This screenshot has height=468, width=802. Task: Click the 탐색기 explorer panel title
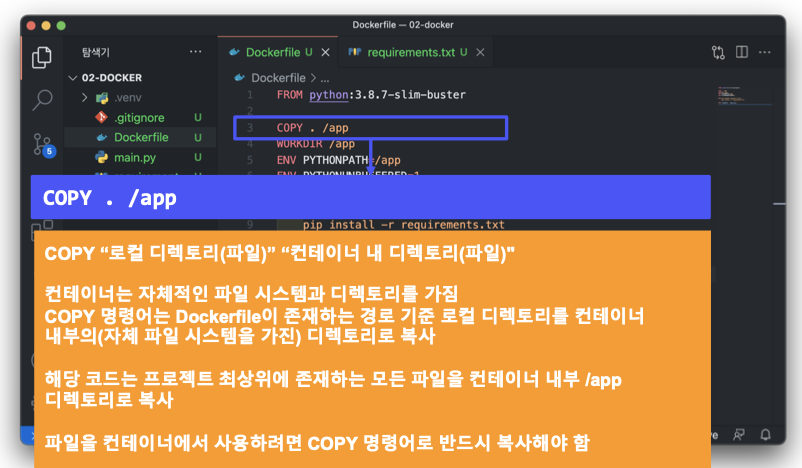coord(96,52)
